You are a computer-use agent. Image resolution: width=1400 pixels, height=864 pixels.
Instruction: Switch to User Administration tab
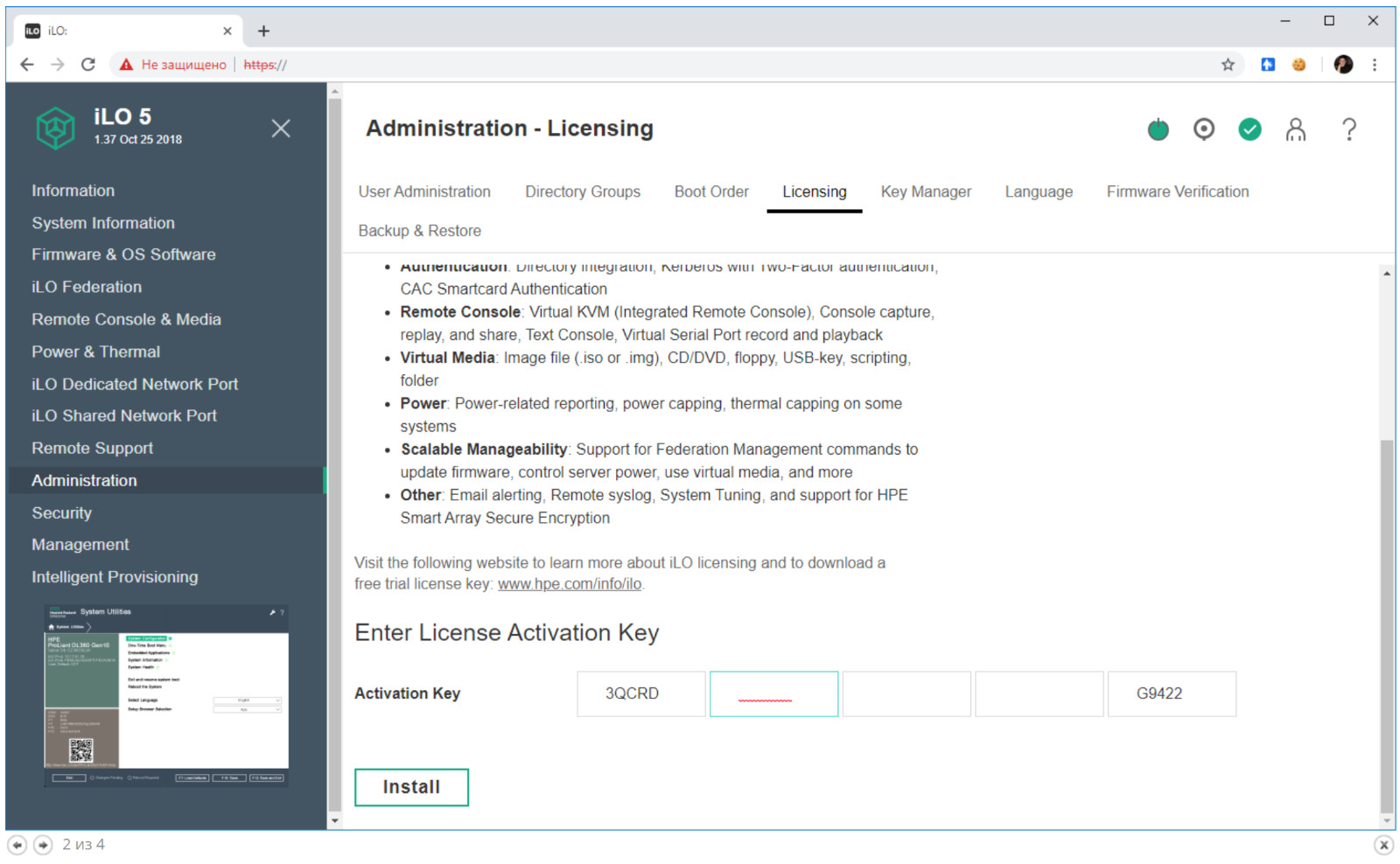click(x=424, y=192)
